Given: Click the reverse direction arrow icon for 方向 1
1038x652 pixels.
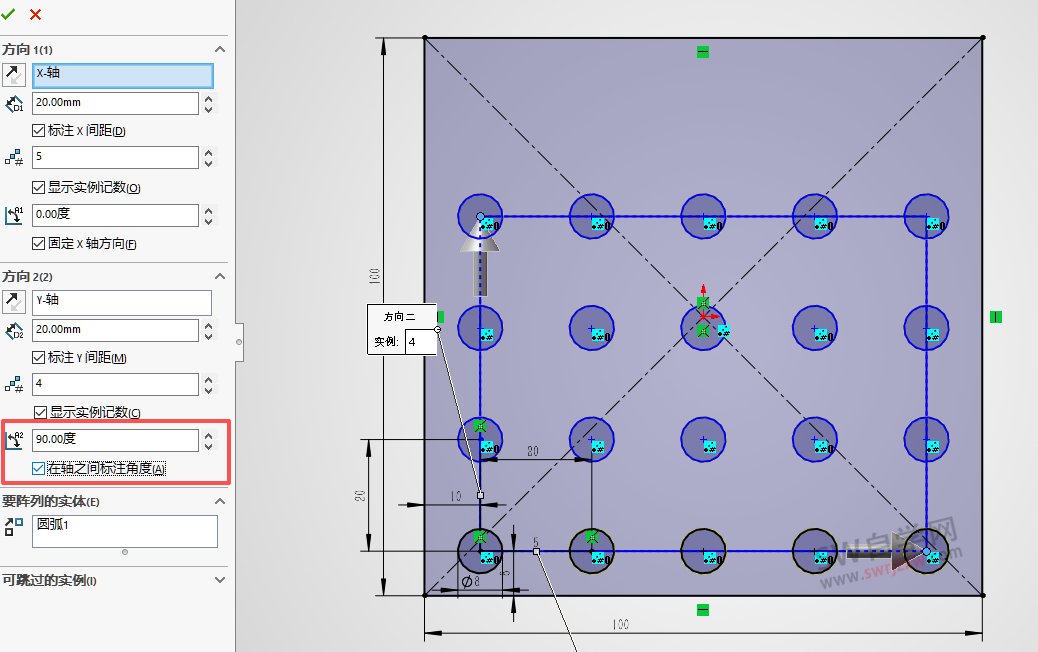Looking at the screenshot, I should 12,74.
